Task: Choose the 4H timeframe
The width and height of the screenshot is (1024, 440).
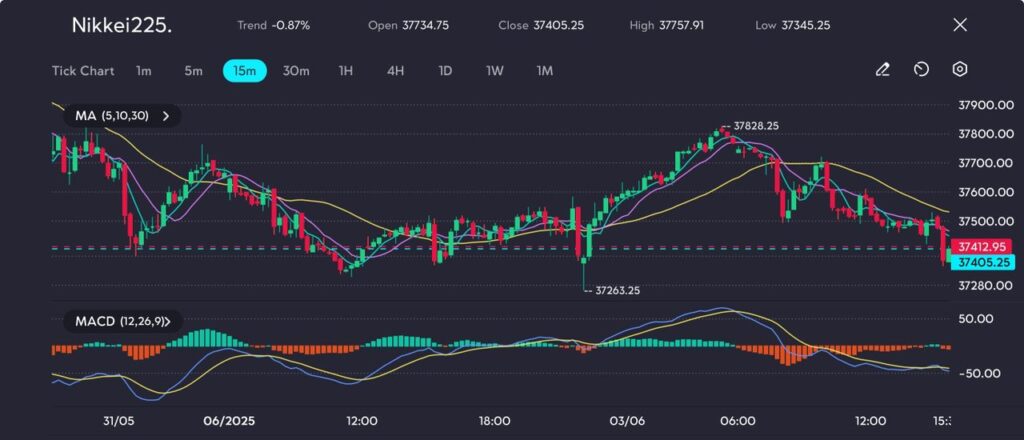Action: (395, 71)
